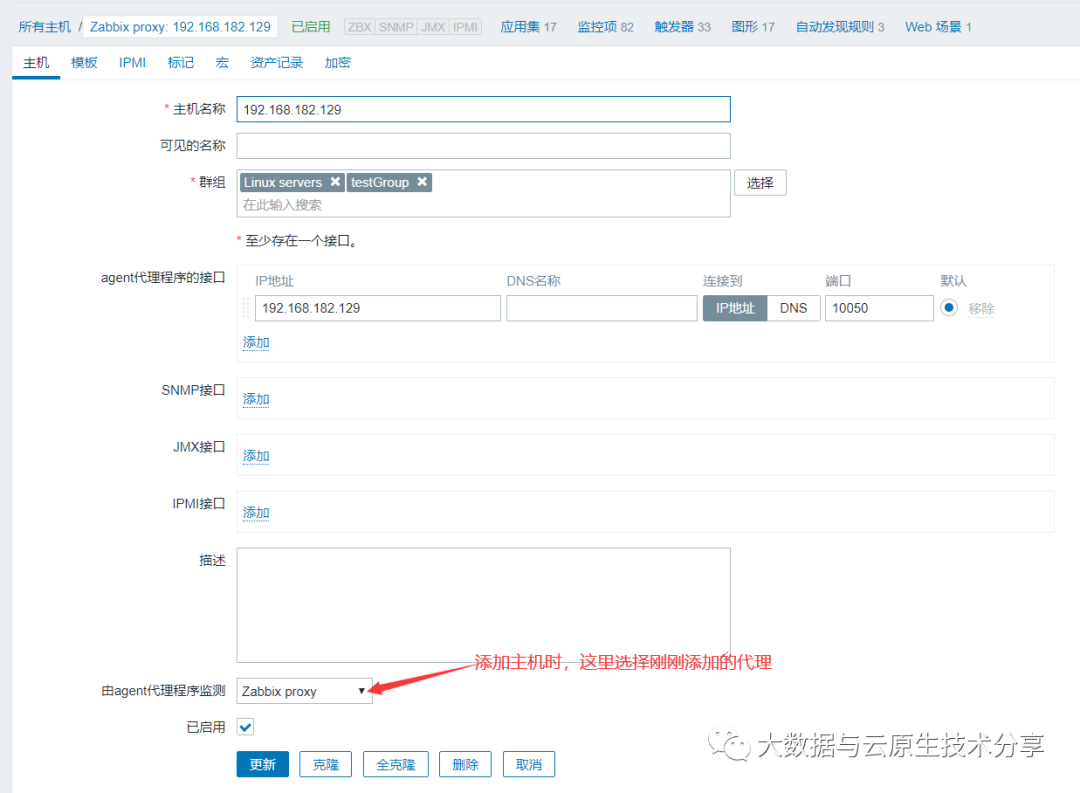Remove the Linux servers group tag
Image resolution: width=1080 pixels, height=793 pixels.
(x=335, y=182)
